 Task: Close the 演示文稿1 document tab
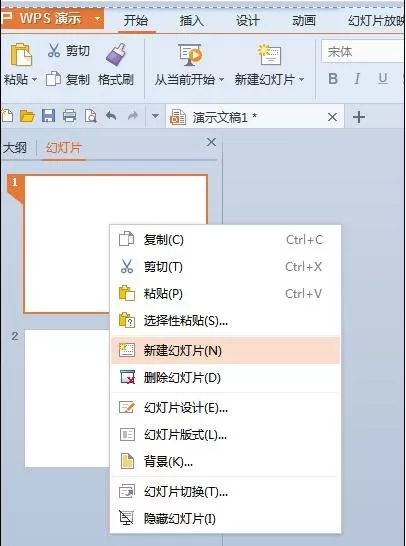[332, 117]
